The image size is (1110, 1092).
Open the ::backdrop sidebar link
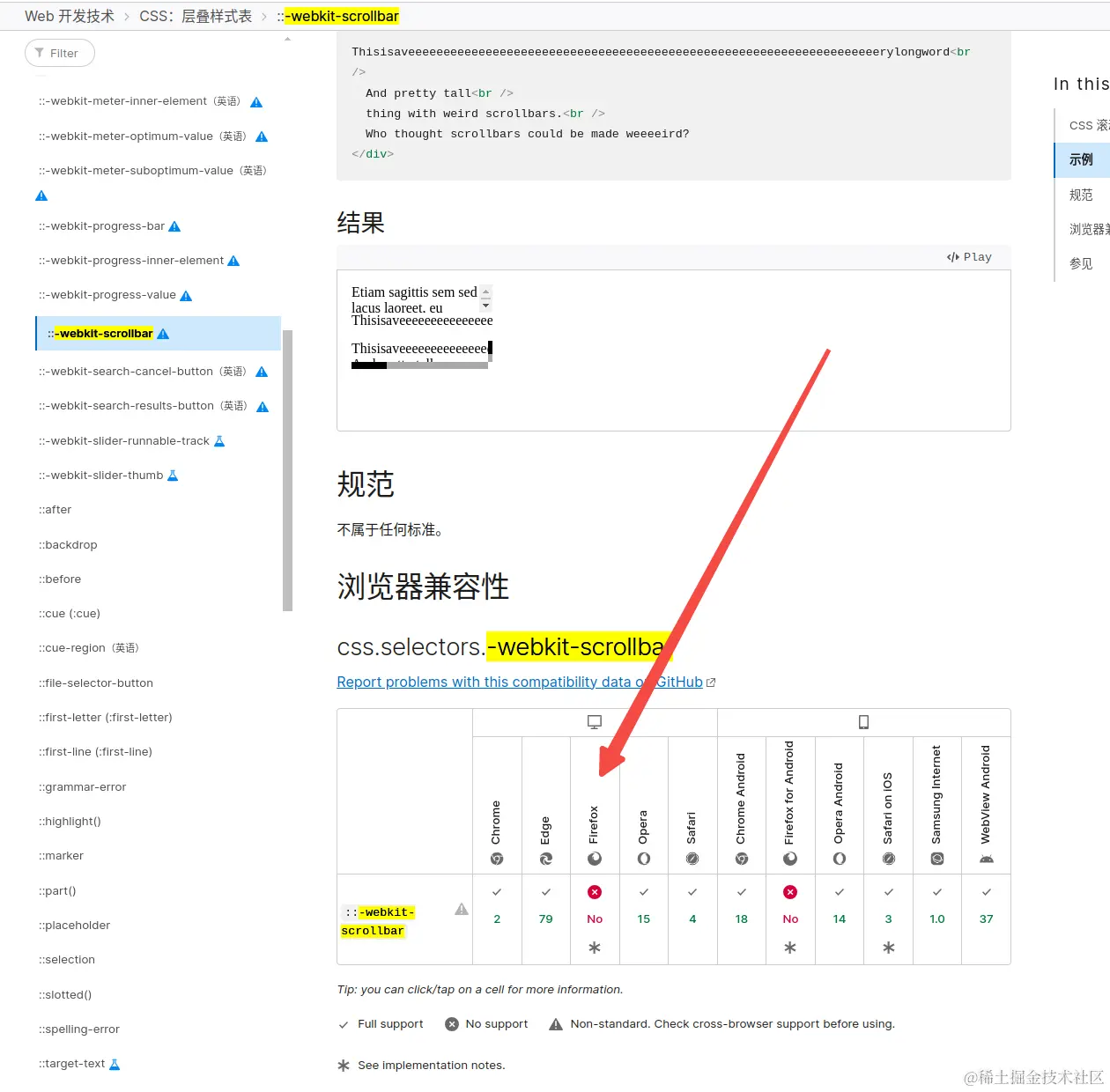pos(68,545)
